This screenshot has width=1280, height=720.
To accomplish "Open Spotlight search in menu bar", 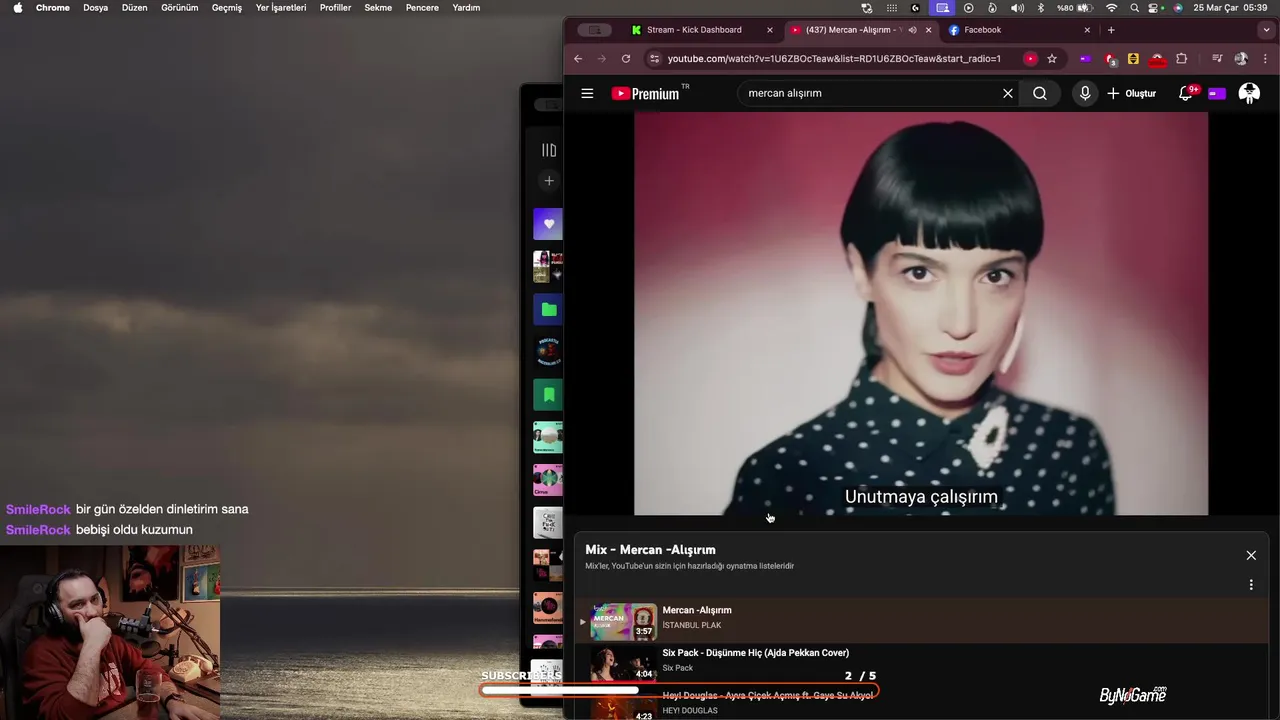I will pyautogui.click(x=1134, y=7).
